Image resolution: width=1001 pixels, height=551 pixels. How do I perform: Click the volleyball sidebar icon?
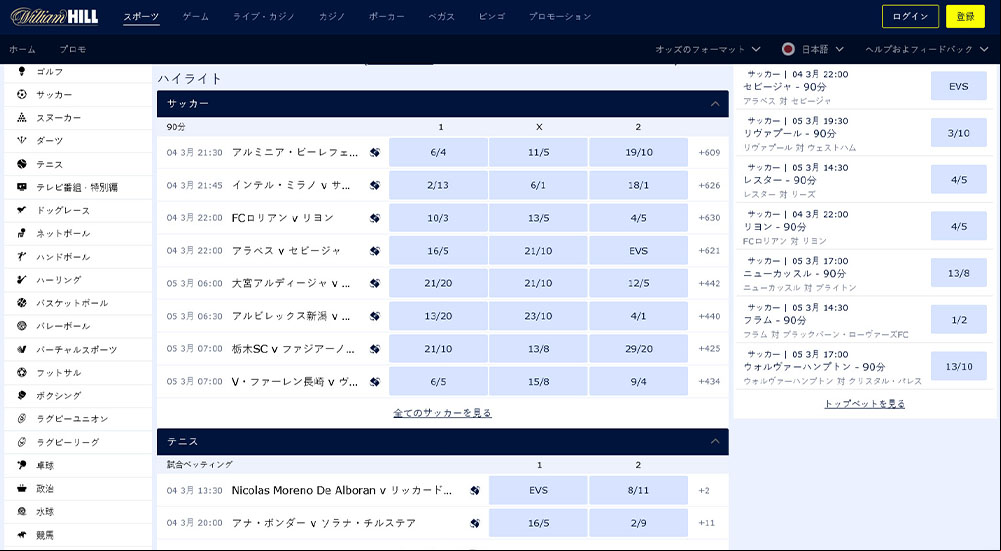[22, 326]
